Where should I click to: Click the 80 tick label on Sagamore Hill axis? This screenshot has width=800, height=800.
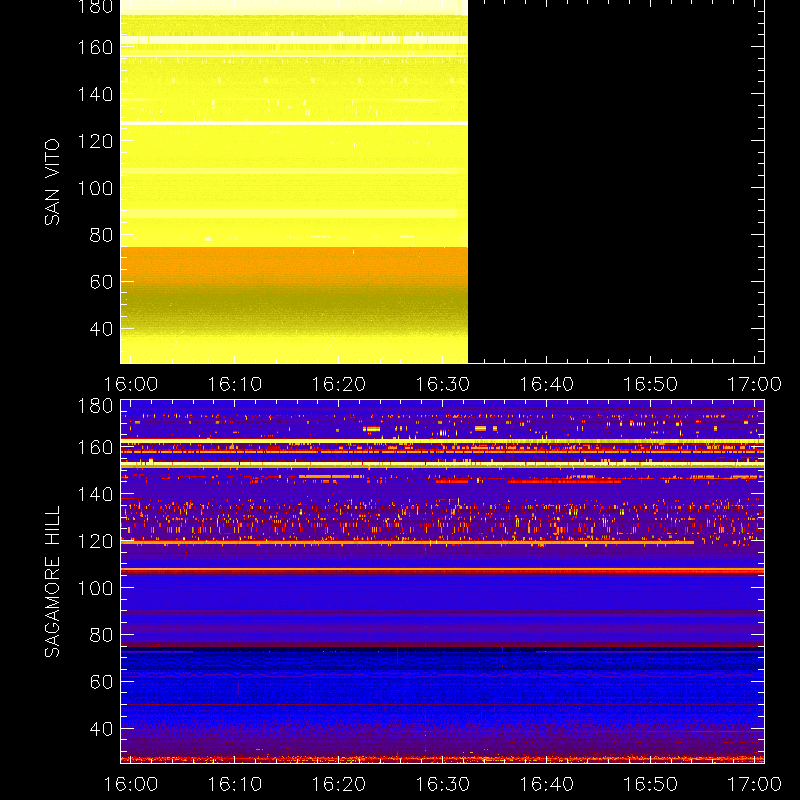(x=101, y=635)
